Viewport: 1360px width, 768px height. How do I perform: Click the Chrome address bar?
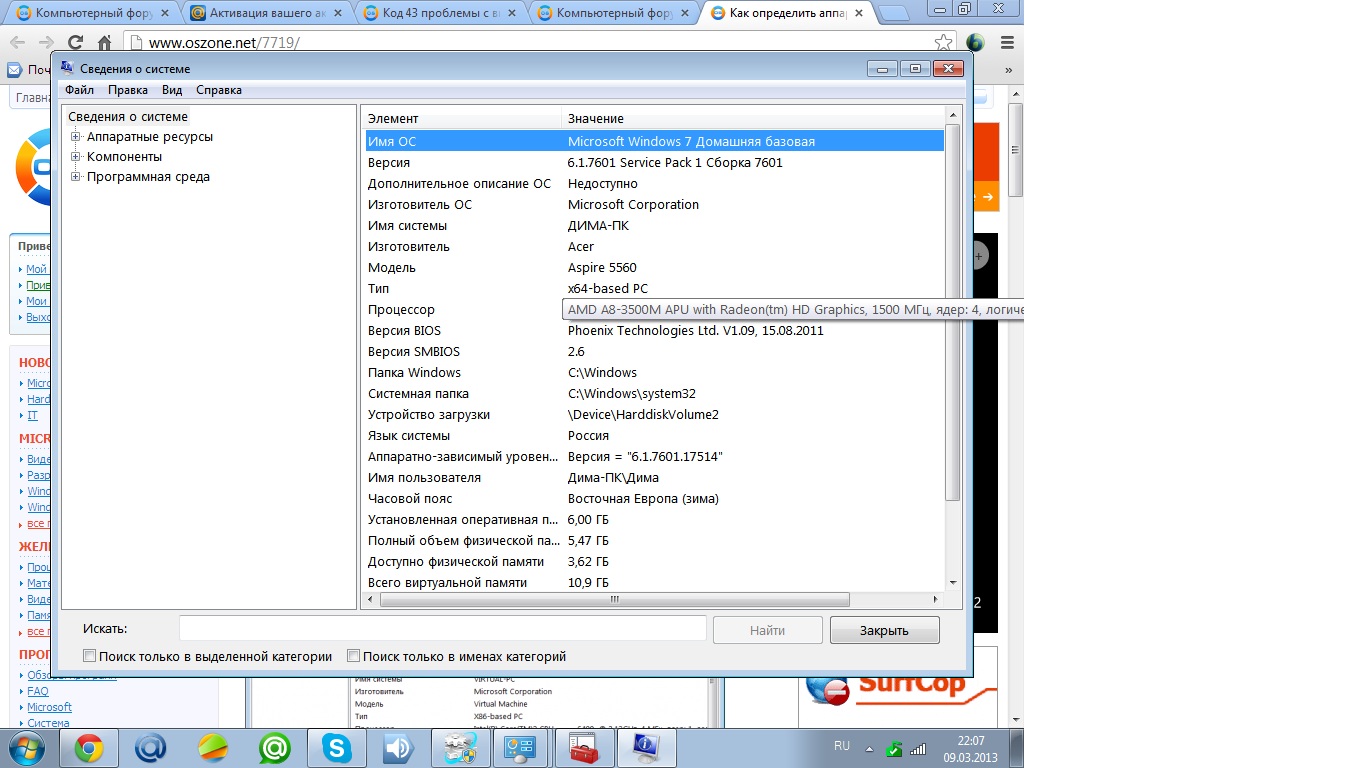(540, 43)
